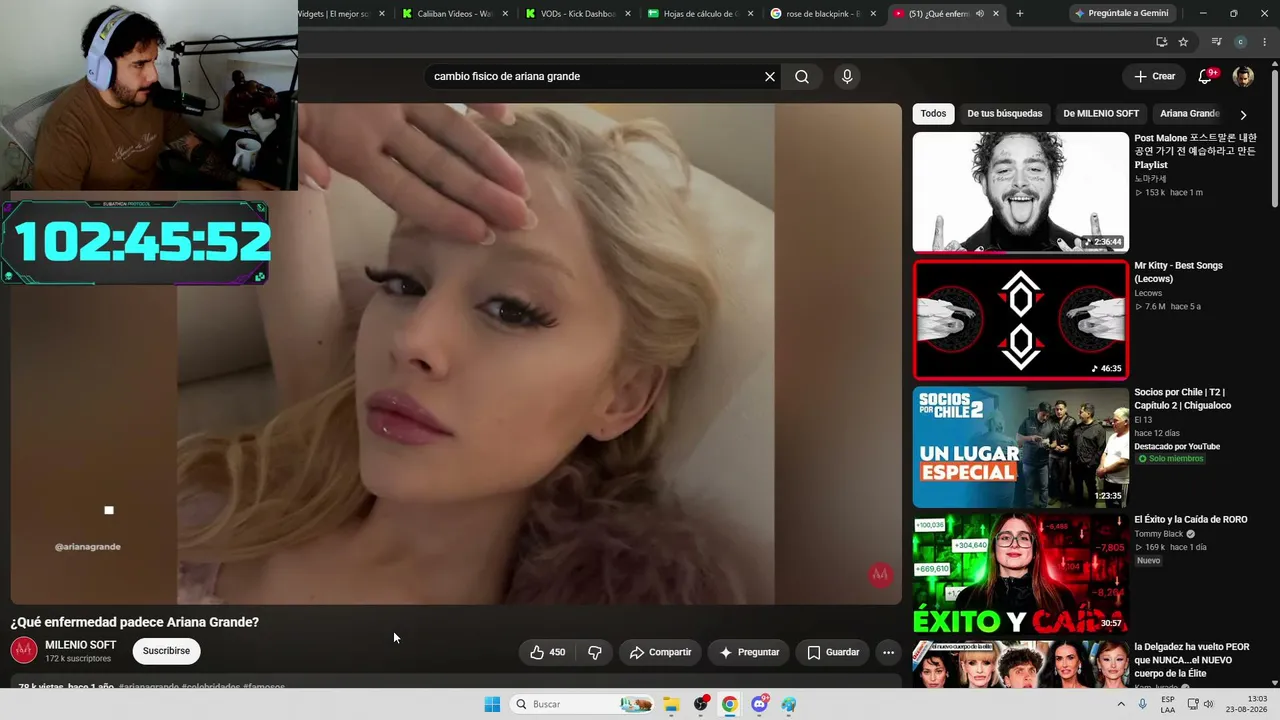Viewport: 1280px width, 720px height.
Task: Like the video with 450 likes
Action: pyautogui.click(x=548, y=652)
